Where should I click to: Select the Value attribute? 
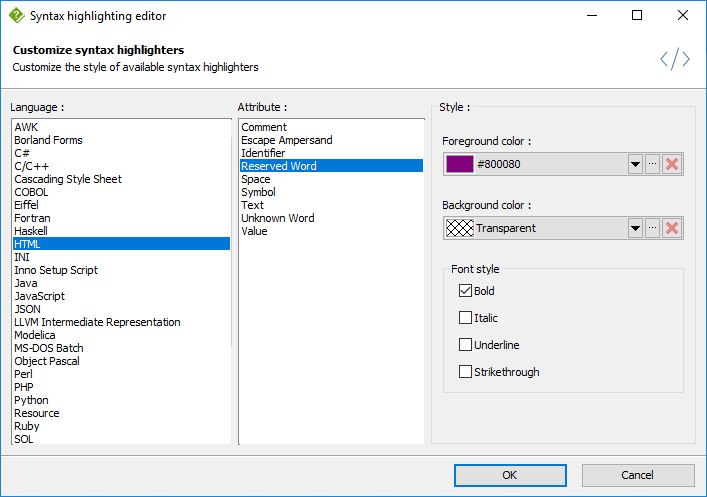tap(331, 231)
